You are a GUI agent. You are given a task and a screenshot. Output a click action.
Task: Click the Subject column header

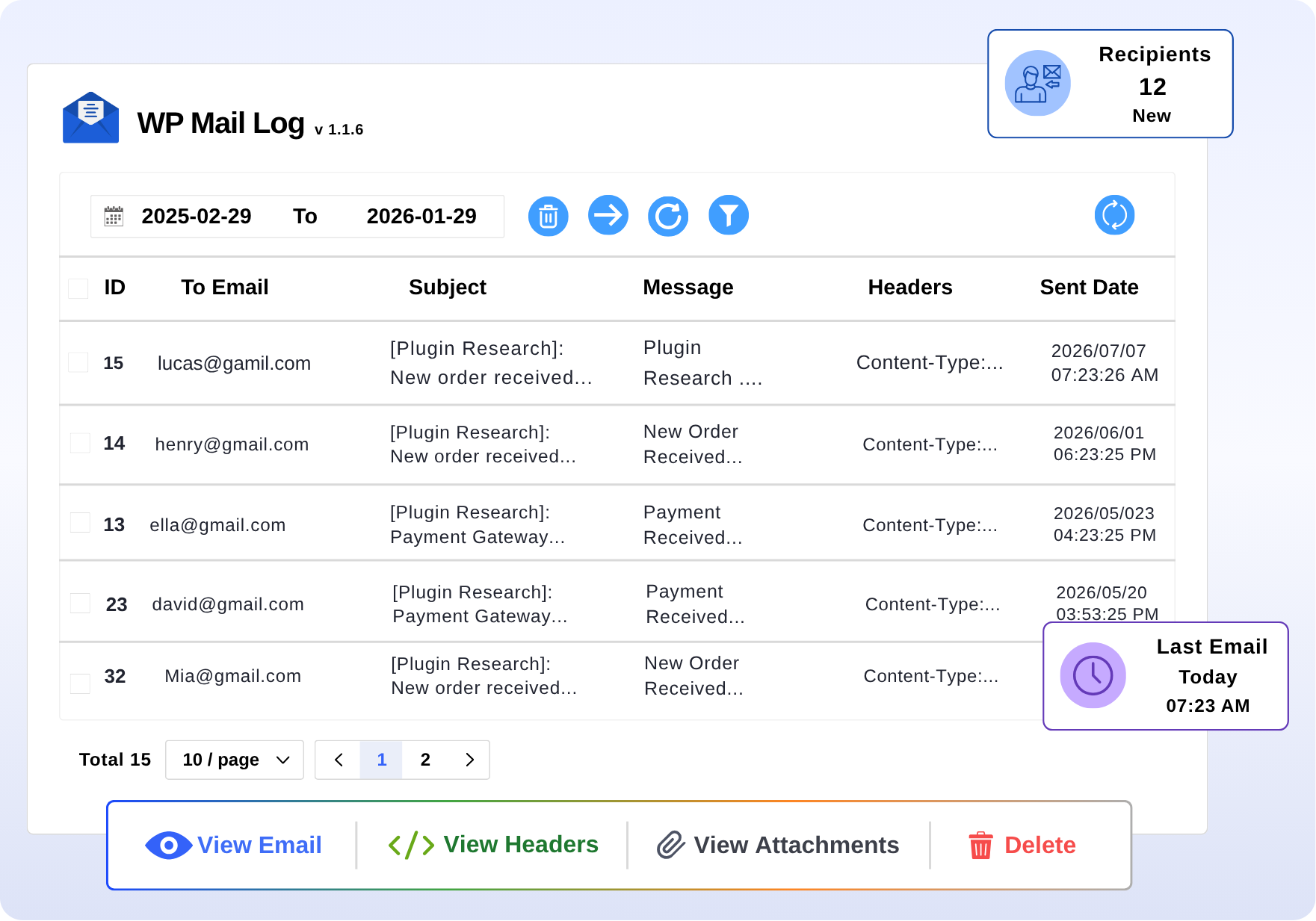coord(448,288)
